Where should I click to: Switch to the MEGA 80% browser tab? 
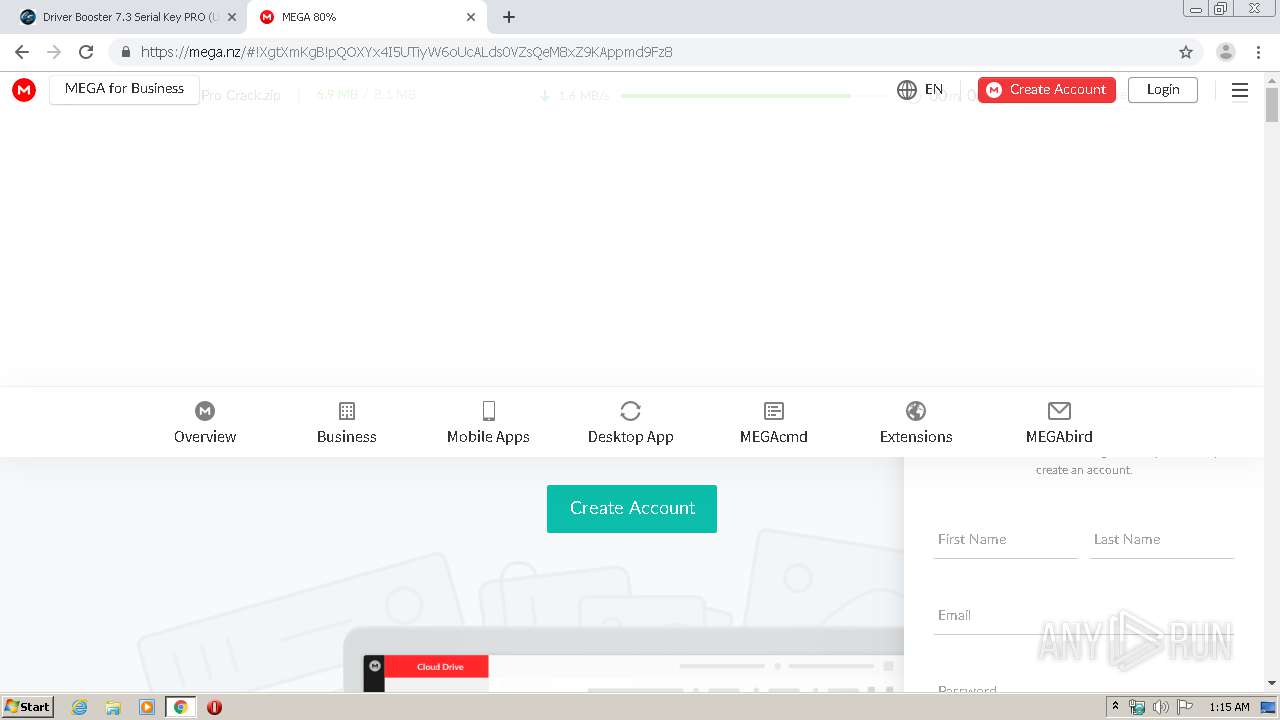(x=366, y=17)
